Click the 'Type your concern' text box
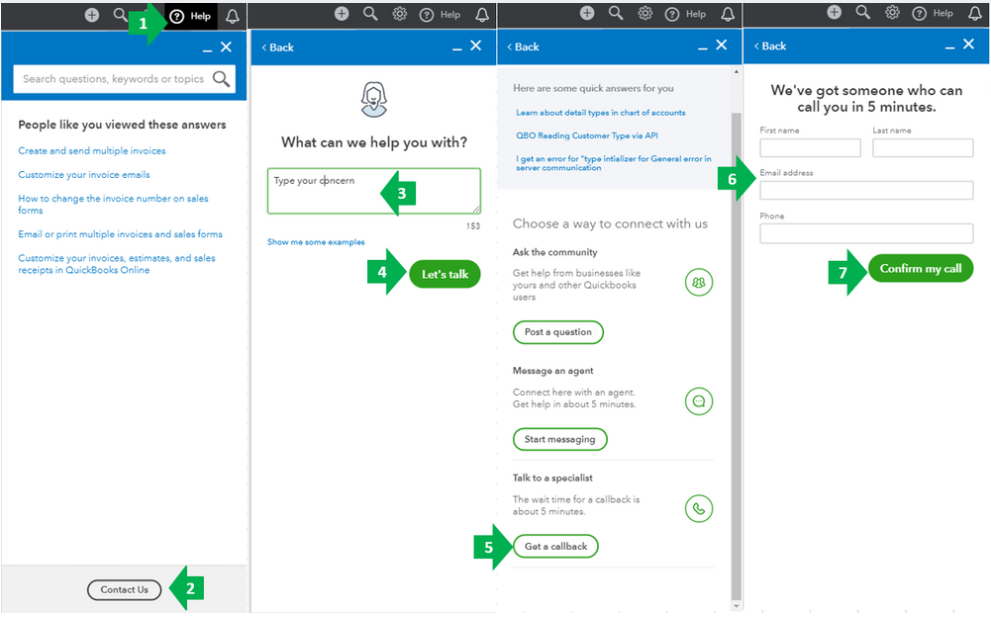Screen dimensions: 991x619 click(374, 191)
